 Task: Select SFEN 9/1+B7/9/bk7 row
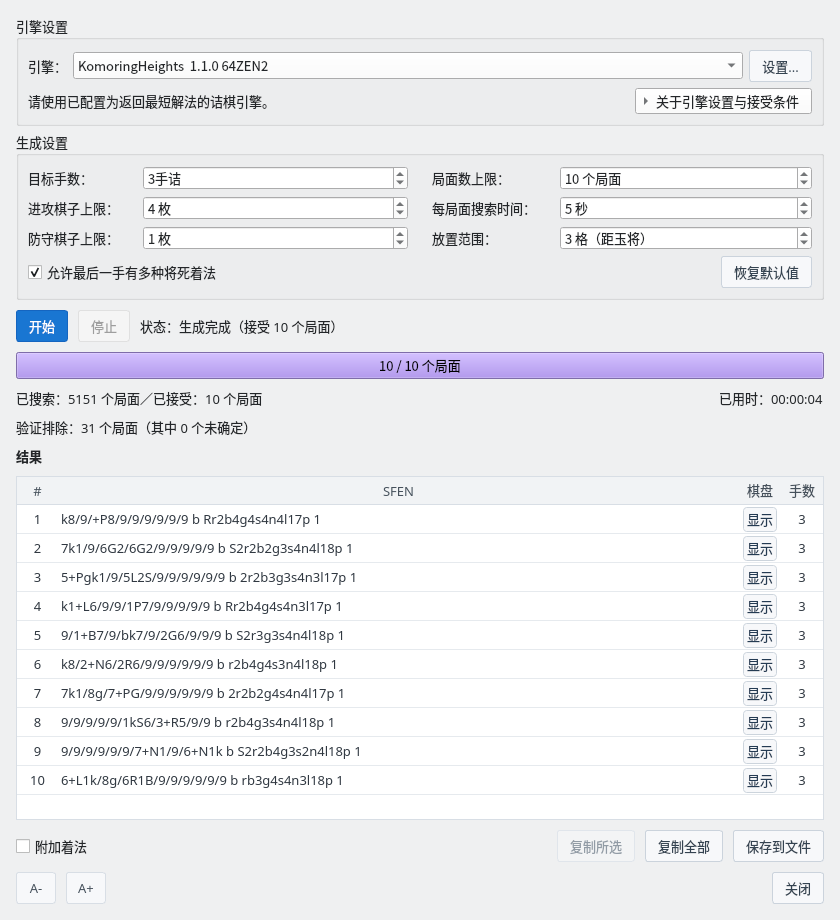point(419,635)
